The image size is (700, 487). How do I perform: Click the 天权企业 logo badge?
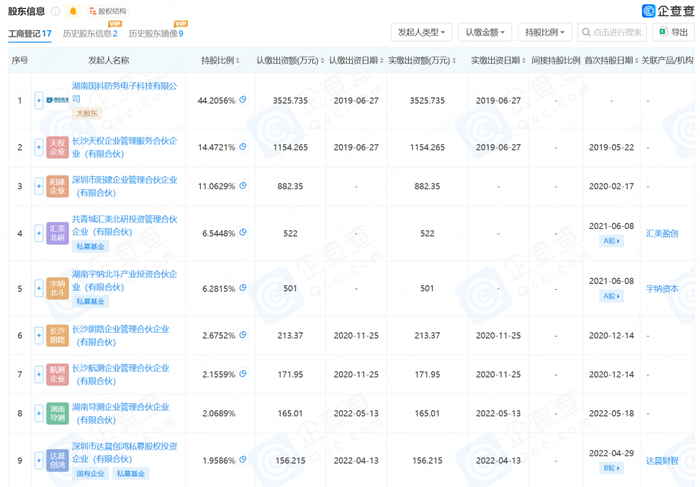click(58, 147)
